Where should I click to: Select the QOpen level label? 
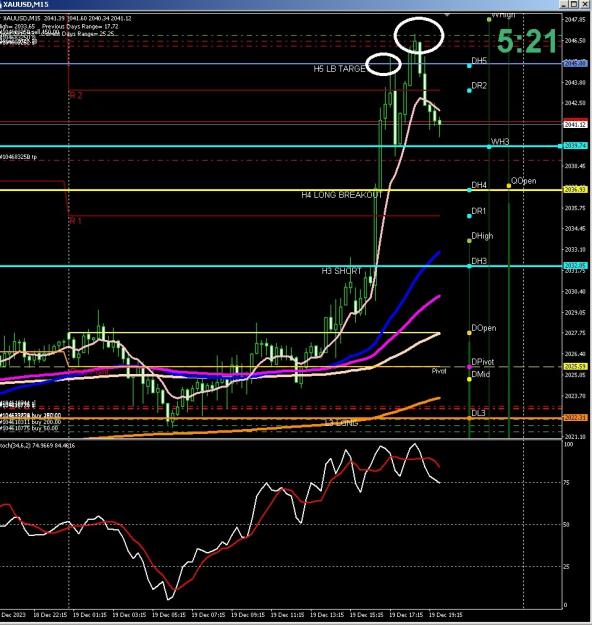click(x=523, y=181)
